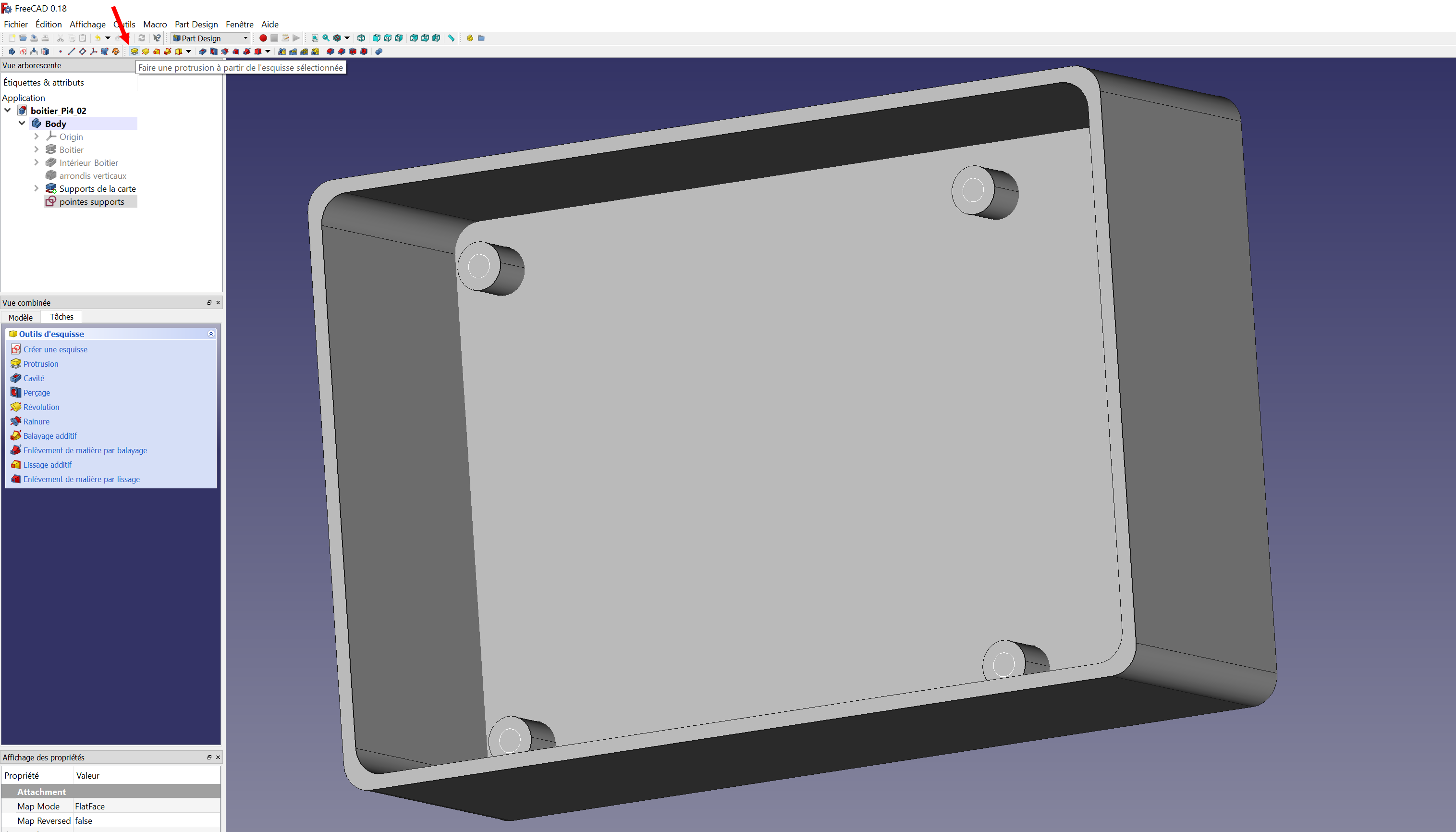Start macro recording with red circle
The height and width of the screenshot is (832, 1456).
click(x=263, y=38)
